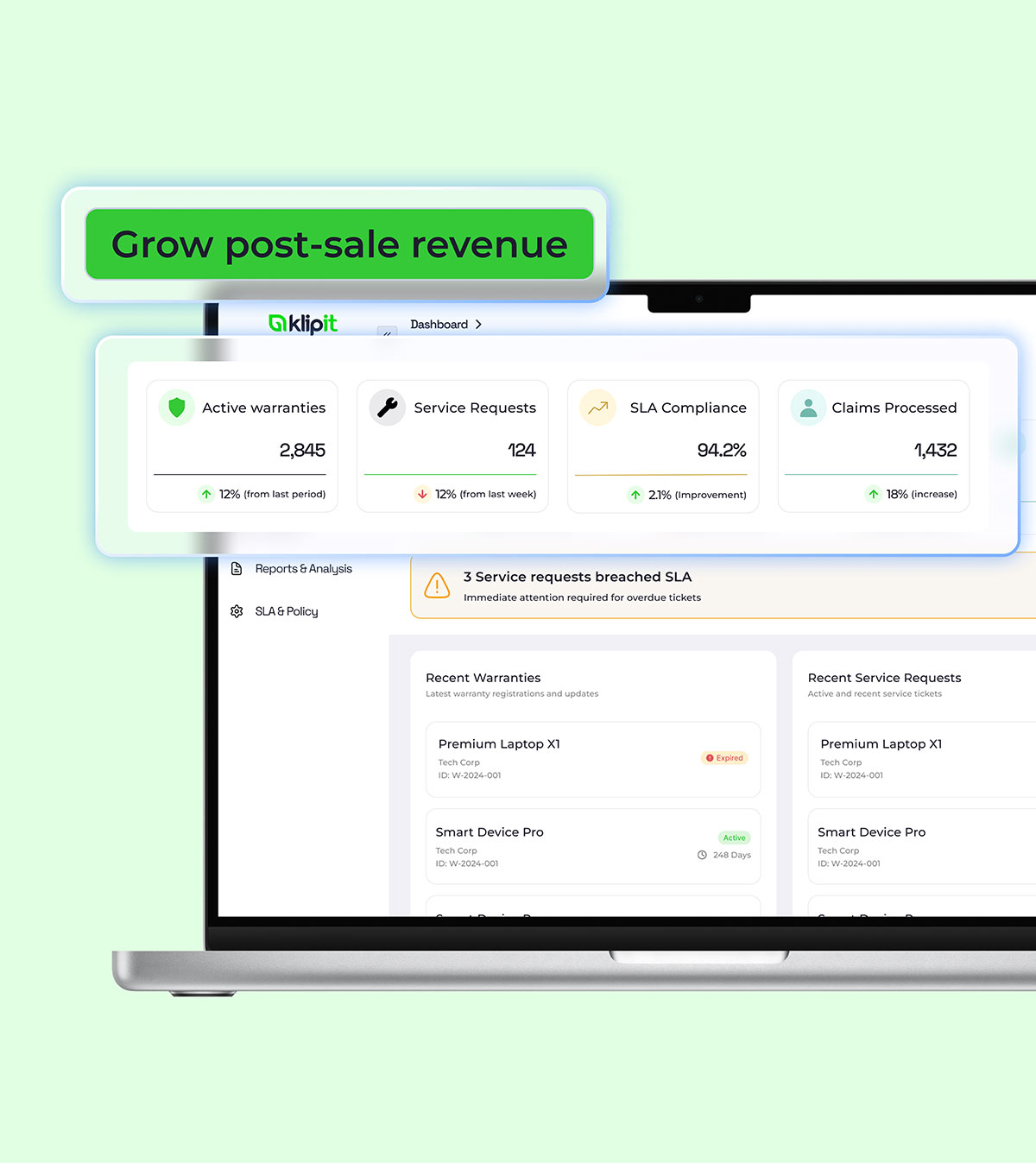The width and height of the screenshot is (1036, 1163).
Task: Click the Reports & Analysis document icon
Action: coord(237,569)
